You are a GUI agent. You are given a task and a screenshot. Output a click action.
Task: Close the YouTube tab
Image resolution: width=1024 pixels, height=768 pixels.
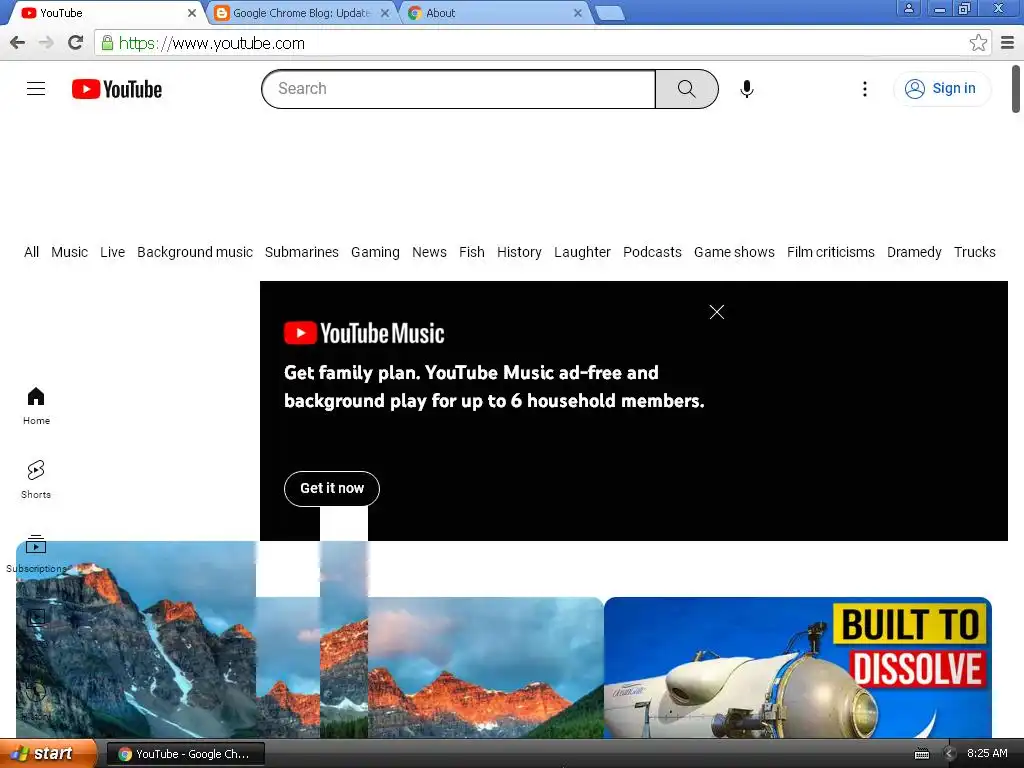[191, 13]
